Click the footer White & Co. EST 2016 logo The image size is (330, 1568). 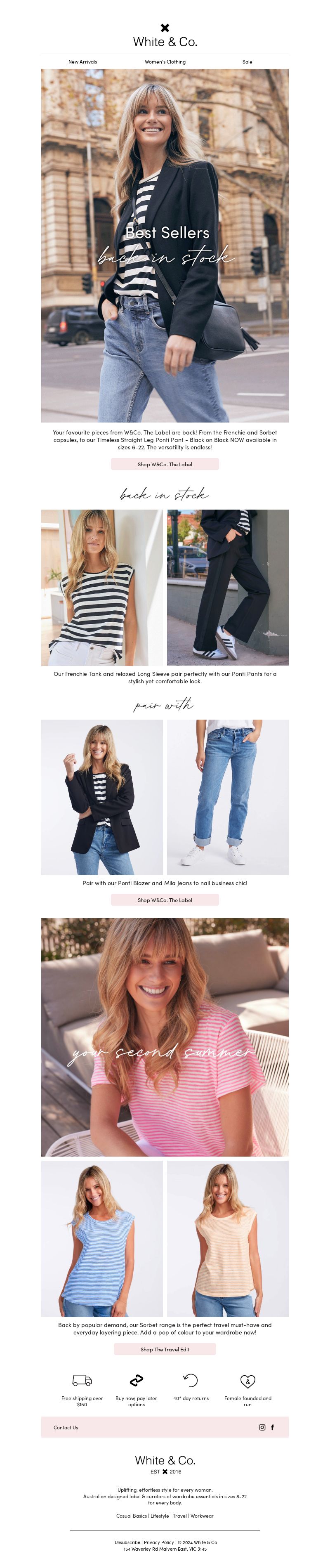(x=165, y=1464)
